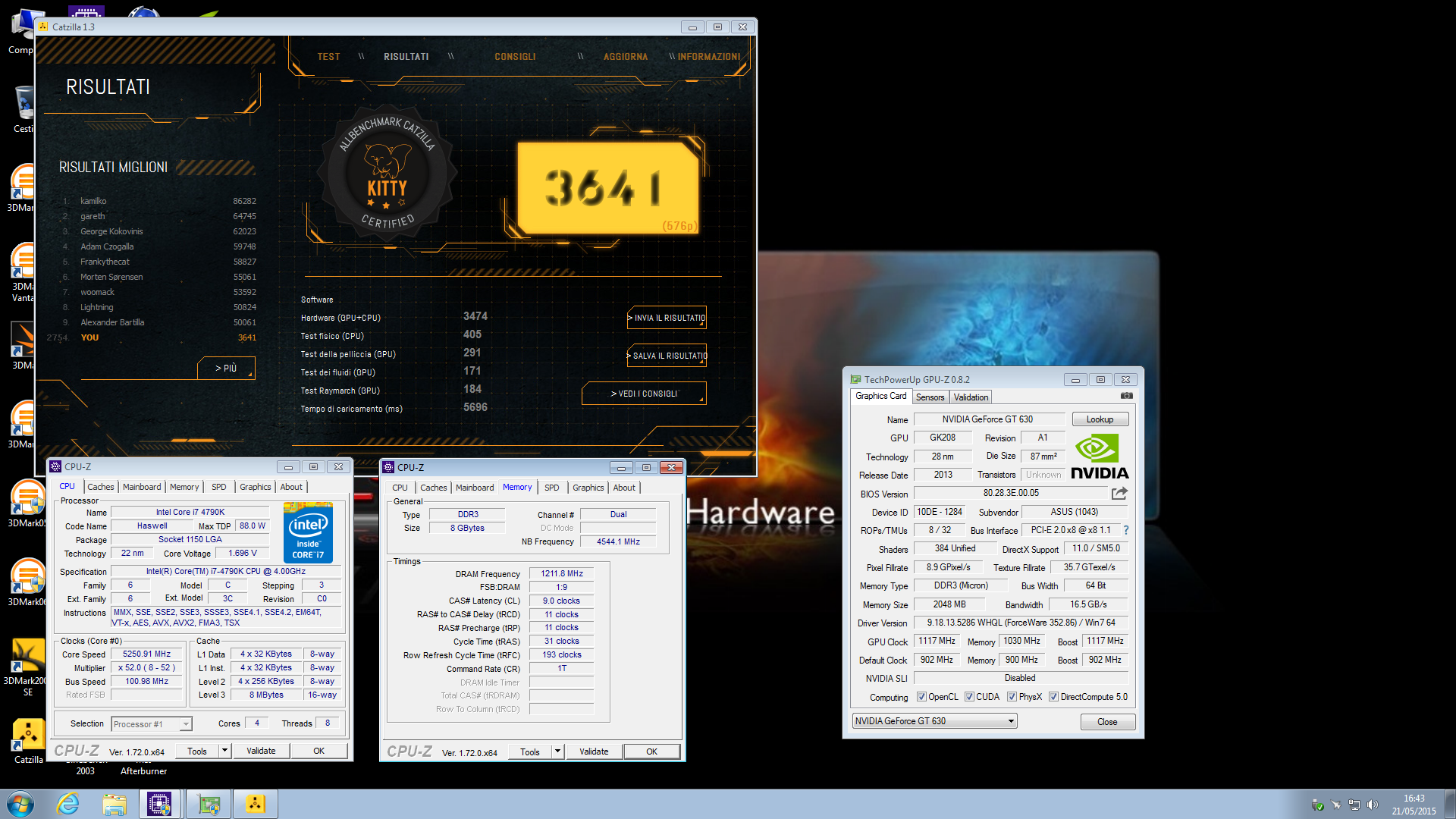The height and width of the screenshot is (819, 1456).
Task: Click the PIÙ button under best results
Action: [x=226, y=368]
